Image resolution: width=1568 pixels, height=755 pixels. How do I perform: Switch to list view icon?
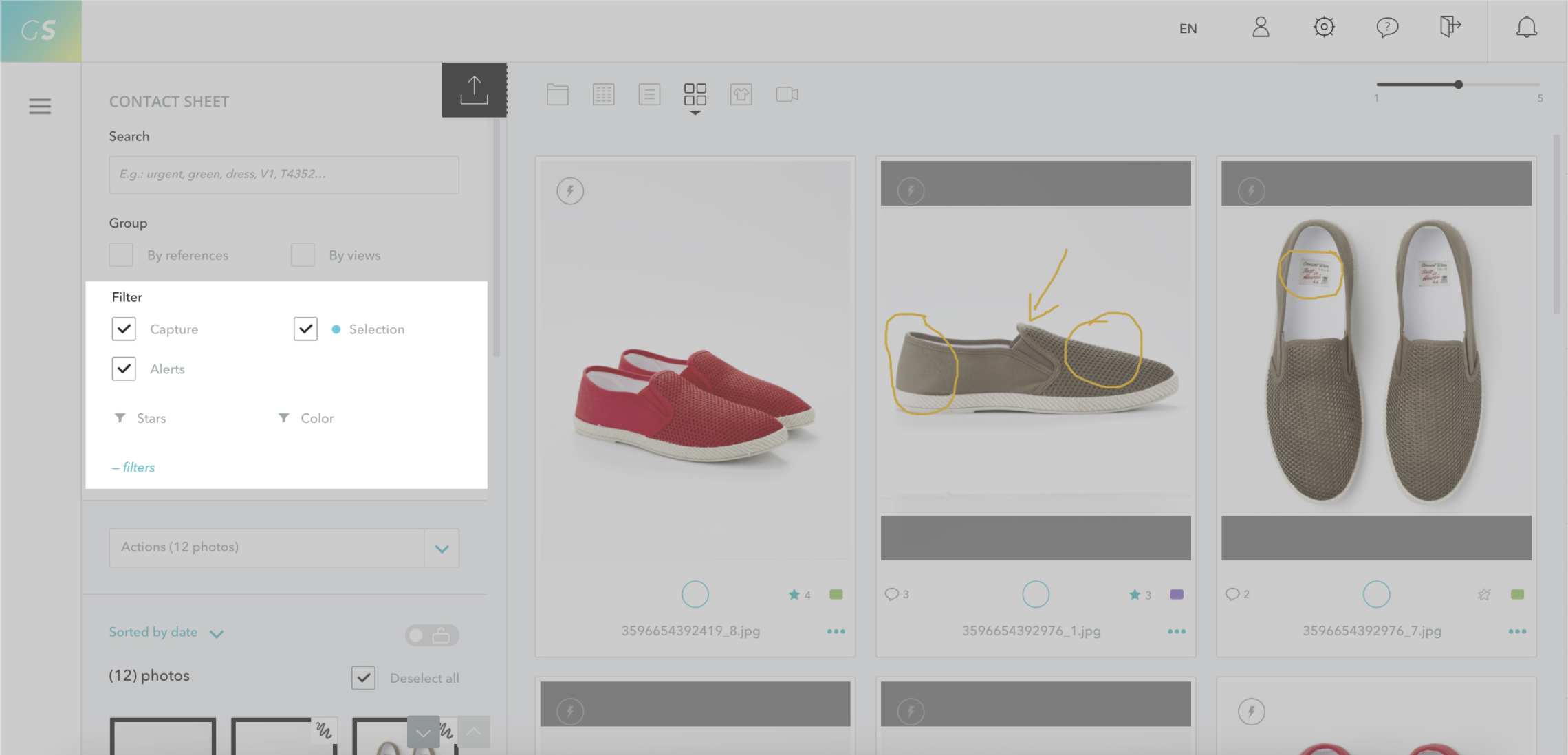pos(649,94)
